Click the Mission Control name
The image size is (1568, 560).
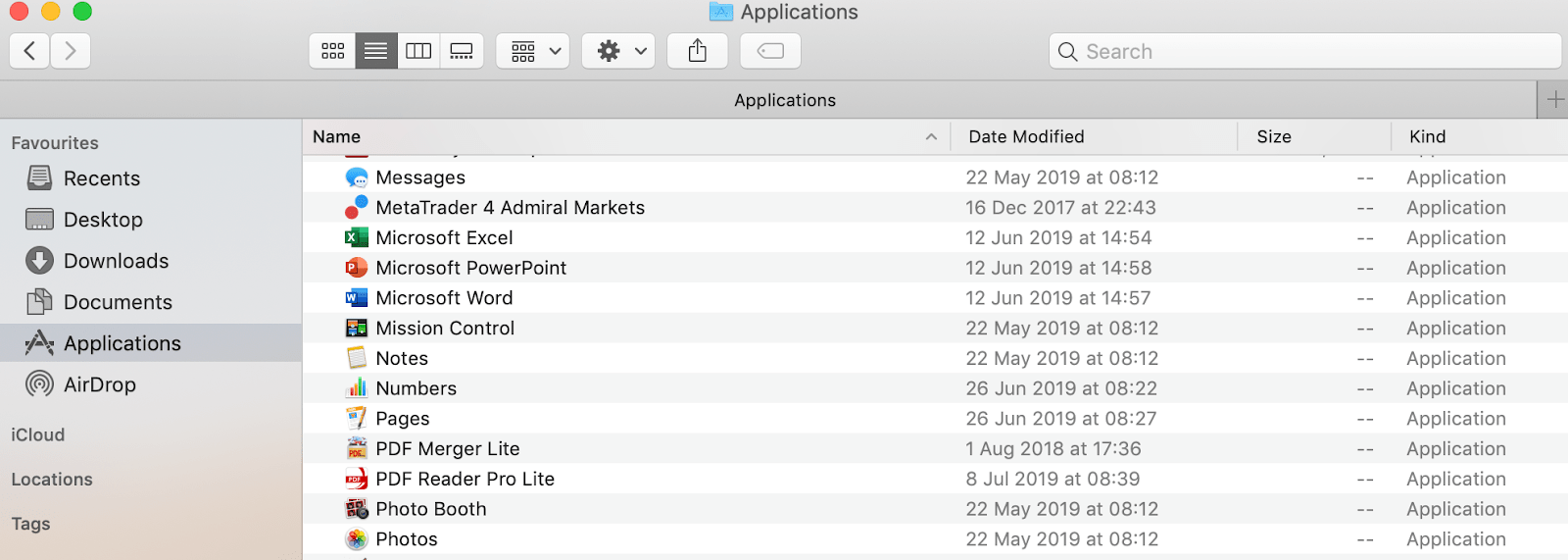click(445, 329)
